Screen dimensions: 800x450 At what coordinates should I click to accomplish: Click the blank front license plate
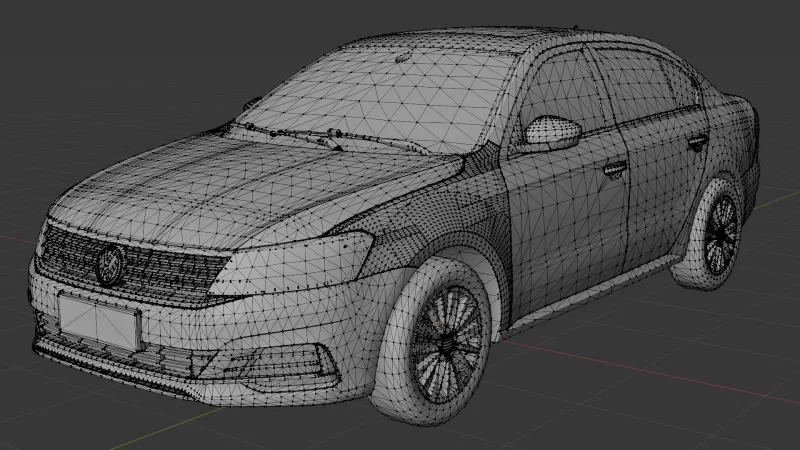(x=99, y=322)
